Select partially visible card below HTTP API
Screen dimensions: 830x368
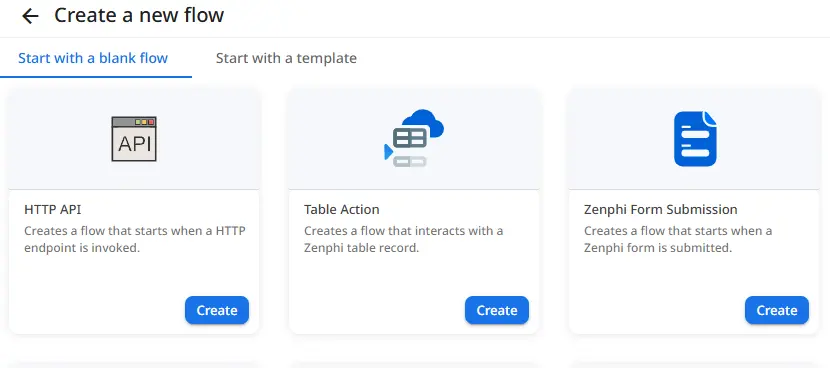tap(134, 365)
